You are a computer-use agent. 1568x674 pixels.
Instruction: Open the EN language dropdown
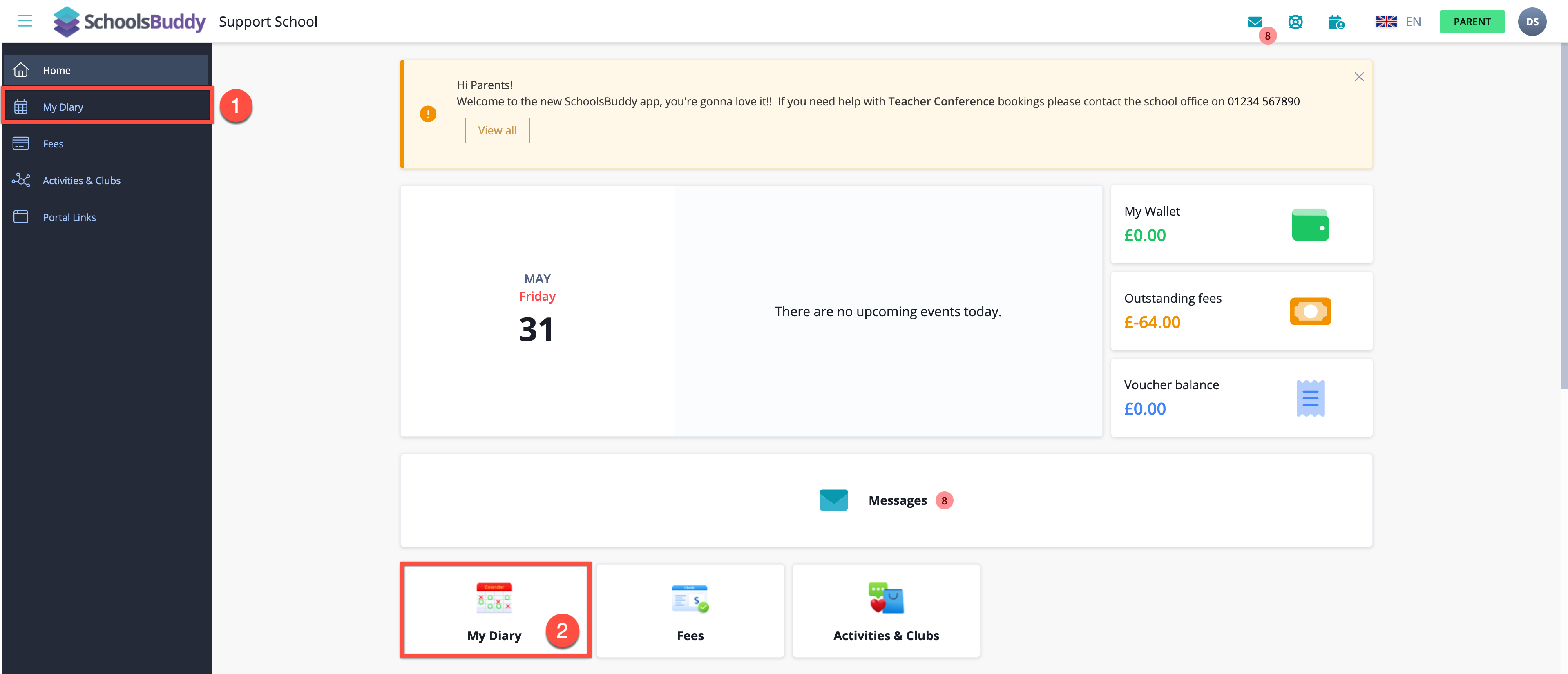[x=1398, y=22]
